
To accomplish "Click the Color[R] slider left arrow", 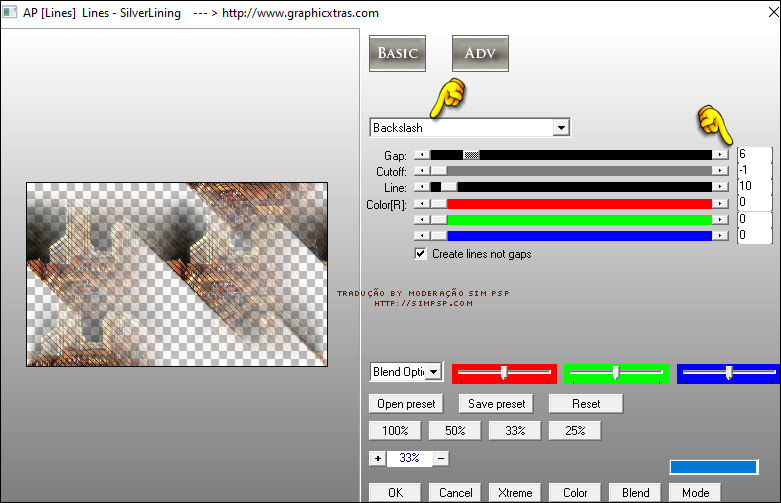I will pyautogui.click(x=421, y=203).
